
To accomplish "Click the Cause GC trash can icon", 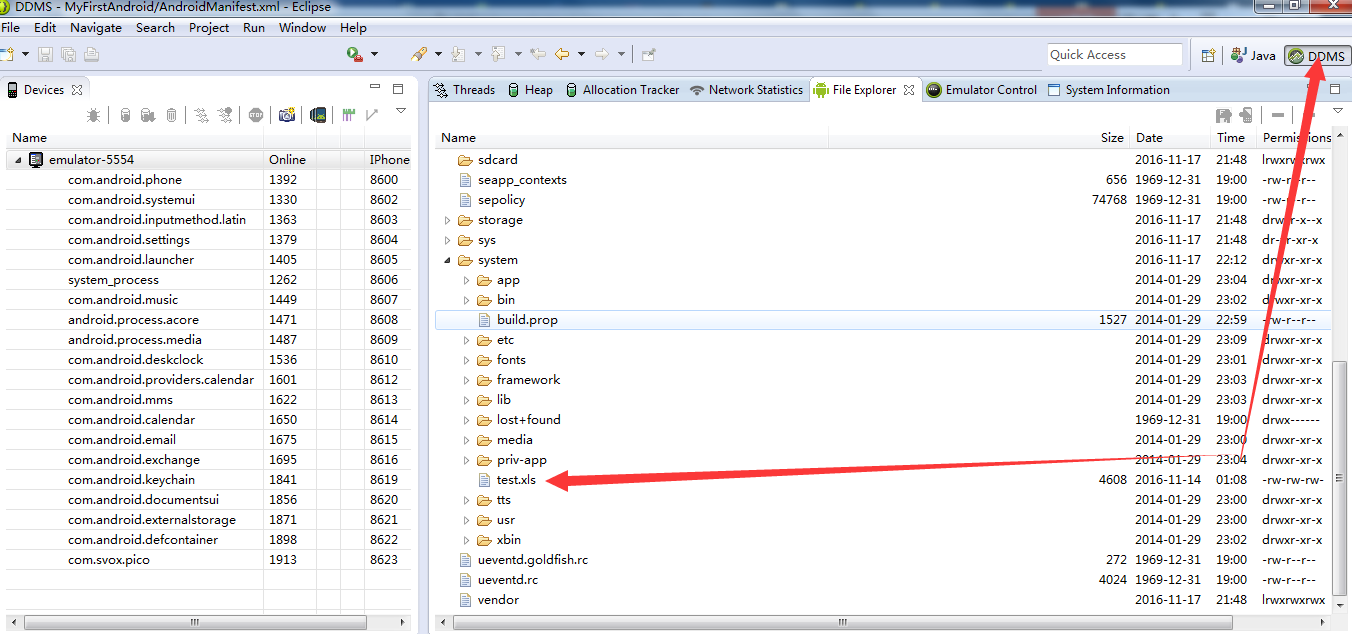I will tap(171, 115).
